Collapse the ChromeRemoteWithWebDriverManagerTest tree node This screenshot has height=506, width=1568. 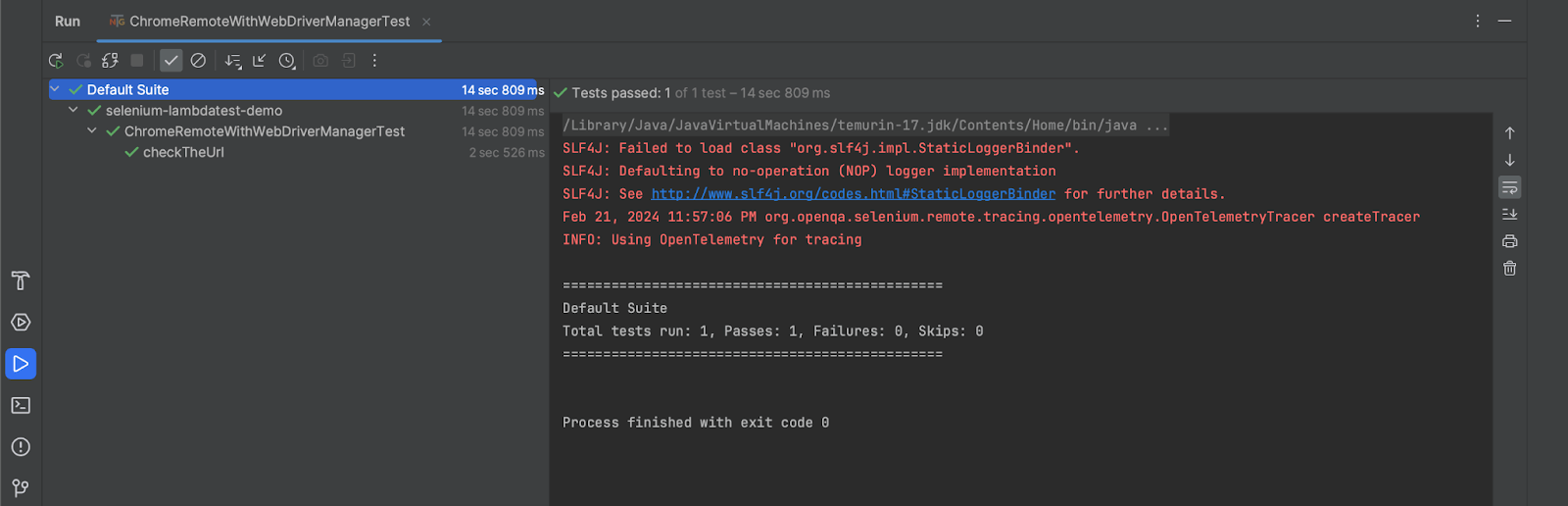[x=92, y=131]
